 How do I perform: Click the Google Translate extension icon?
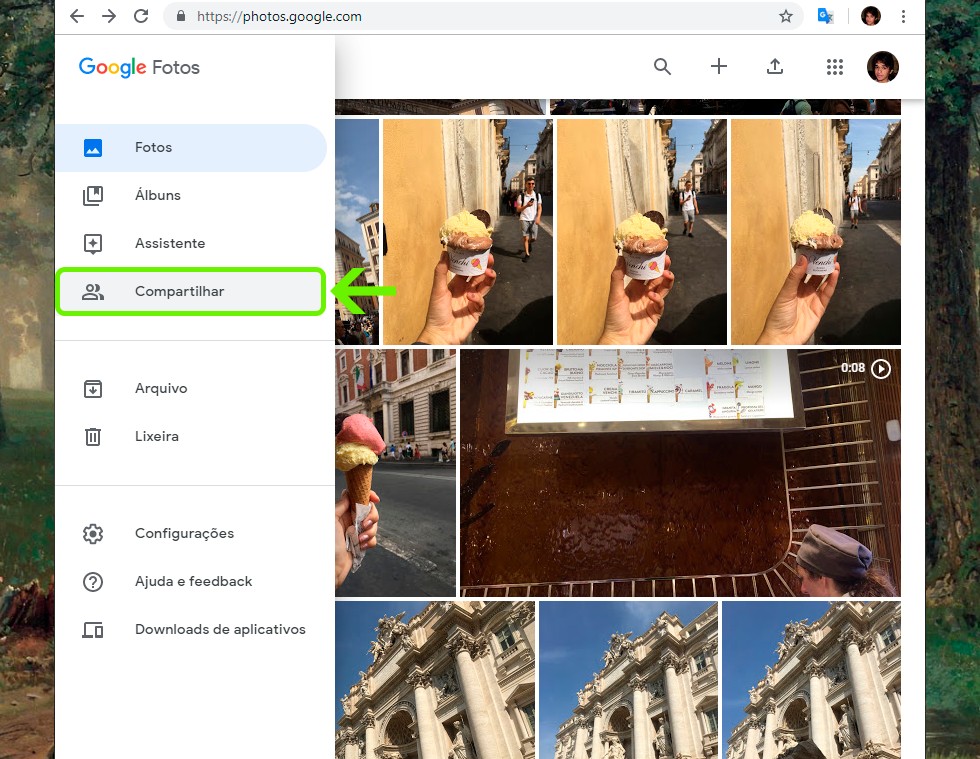tap(825, 16)
